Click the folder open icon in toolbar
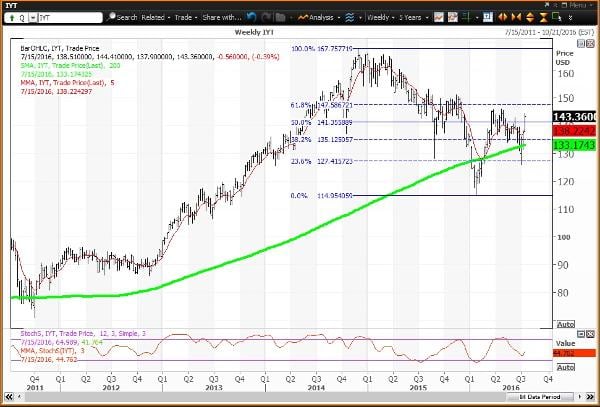 [280, 17]
